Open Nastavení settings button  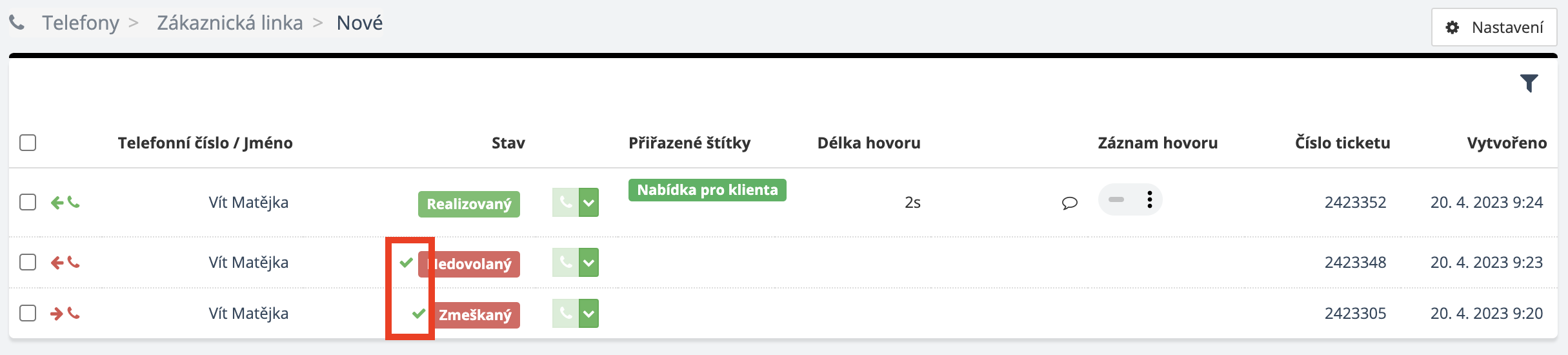point(1494,27)
